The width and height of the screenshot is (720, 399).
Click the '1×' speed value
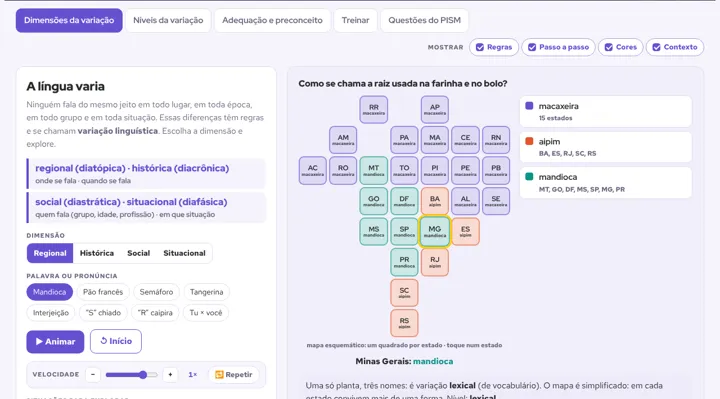coord(193,375)
